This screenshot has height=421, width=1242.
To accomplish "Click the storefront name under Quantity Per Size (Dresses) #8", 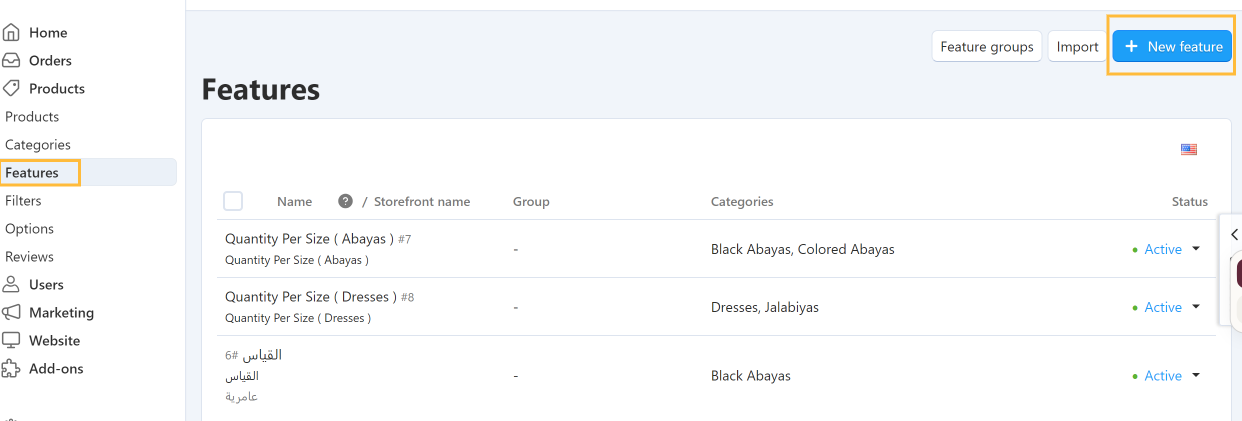I will [x=298, y=318].
